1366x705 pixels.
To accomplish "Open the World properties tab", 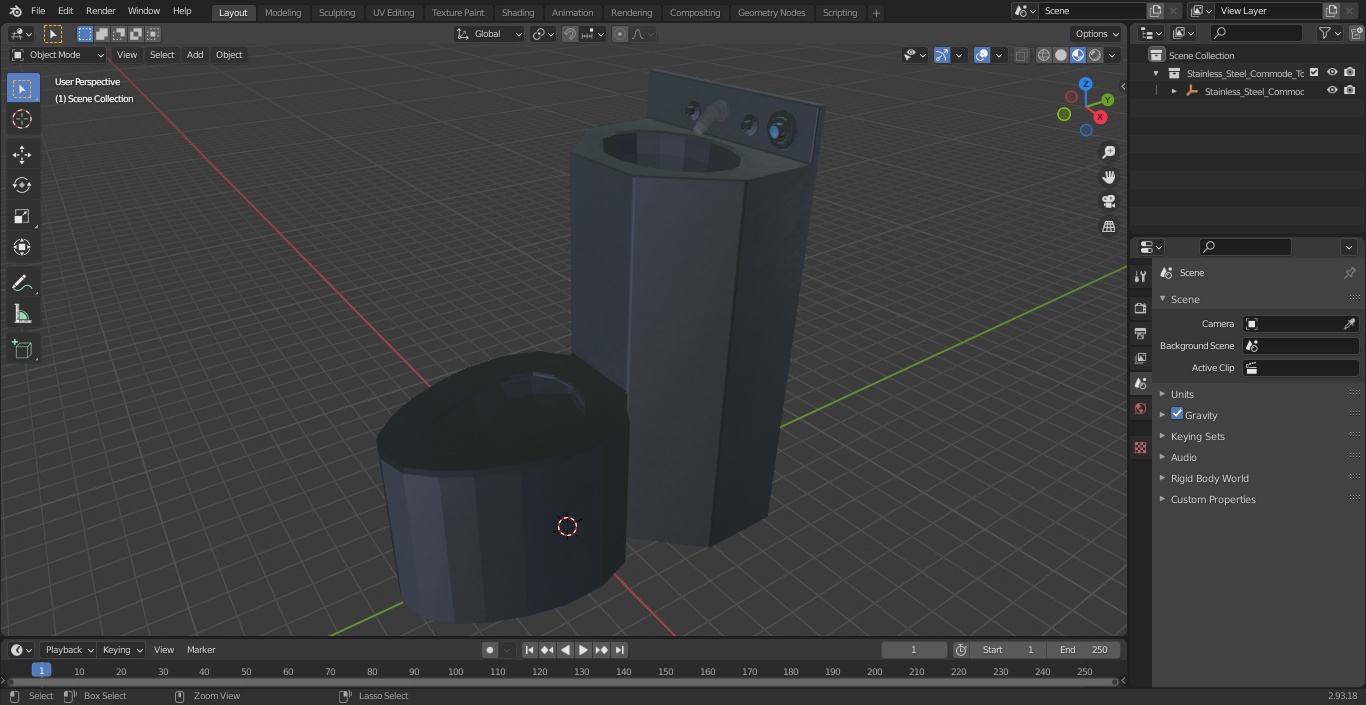I will pyautogui.click(x=1140, y=408).
